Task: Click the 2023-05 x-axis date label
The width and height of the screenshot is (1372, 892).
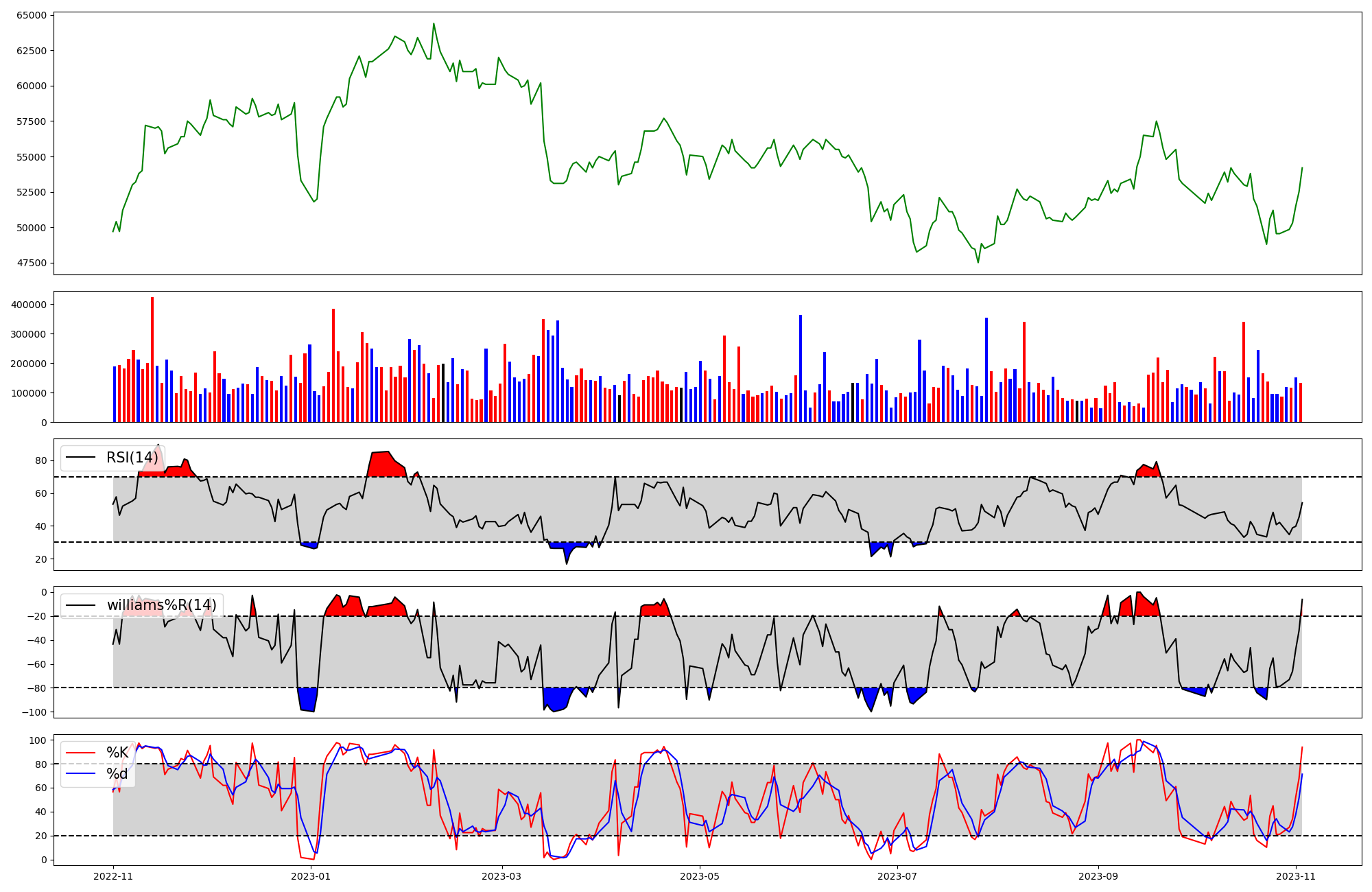Action: click(x=700, y=876)
